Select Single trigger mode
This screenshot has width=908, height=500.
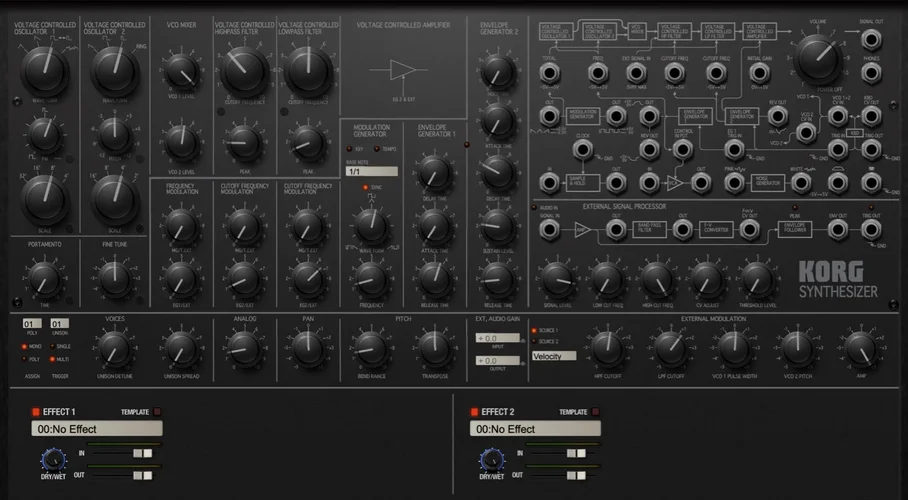(x=53, y=346)
